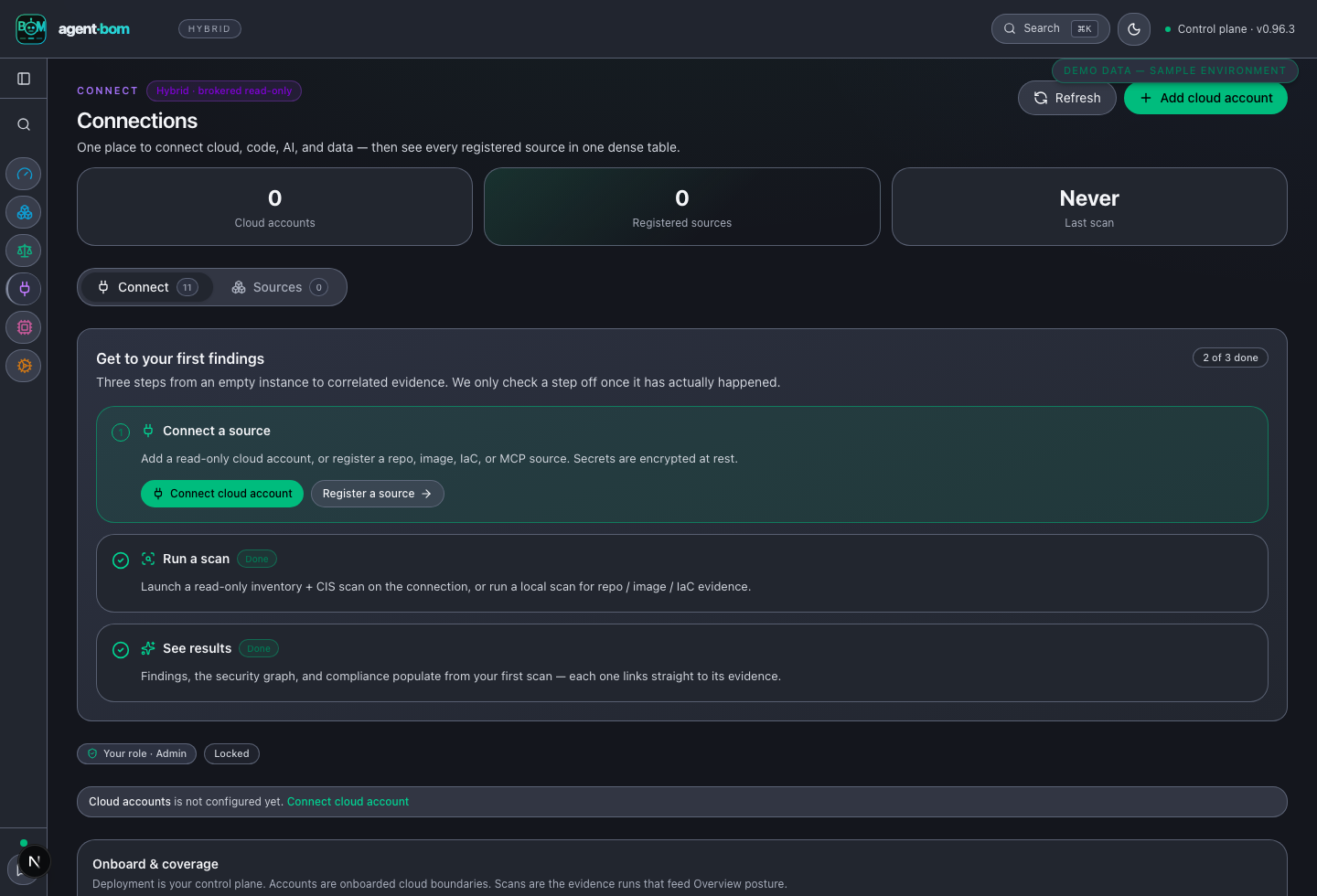This screenshot has height=896, width=1317.
Task: Open the green scales sidebar icon
Action: (x=24, y=251)
